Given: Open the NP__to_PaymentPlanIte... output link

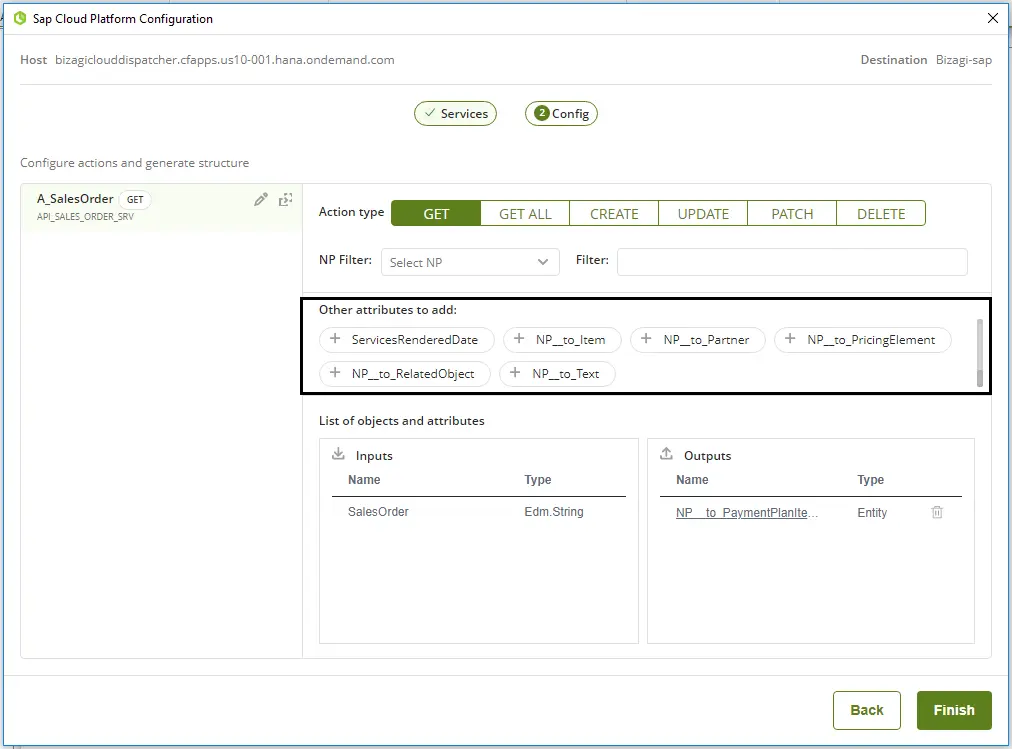Looking at the screenshot, I should point(747,513).
